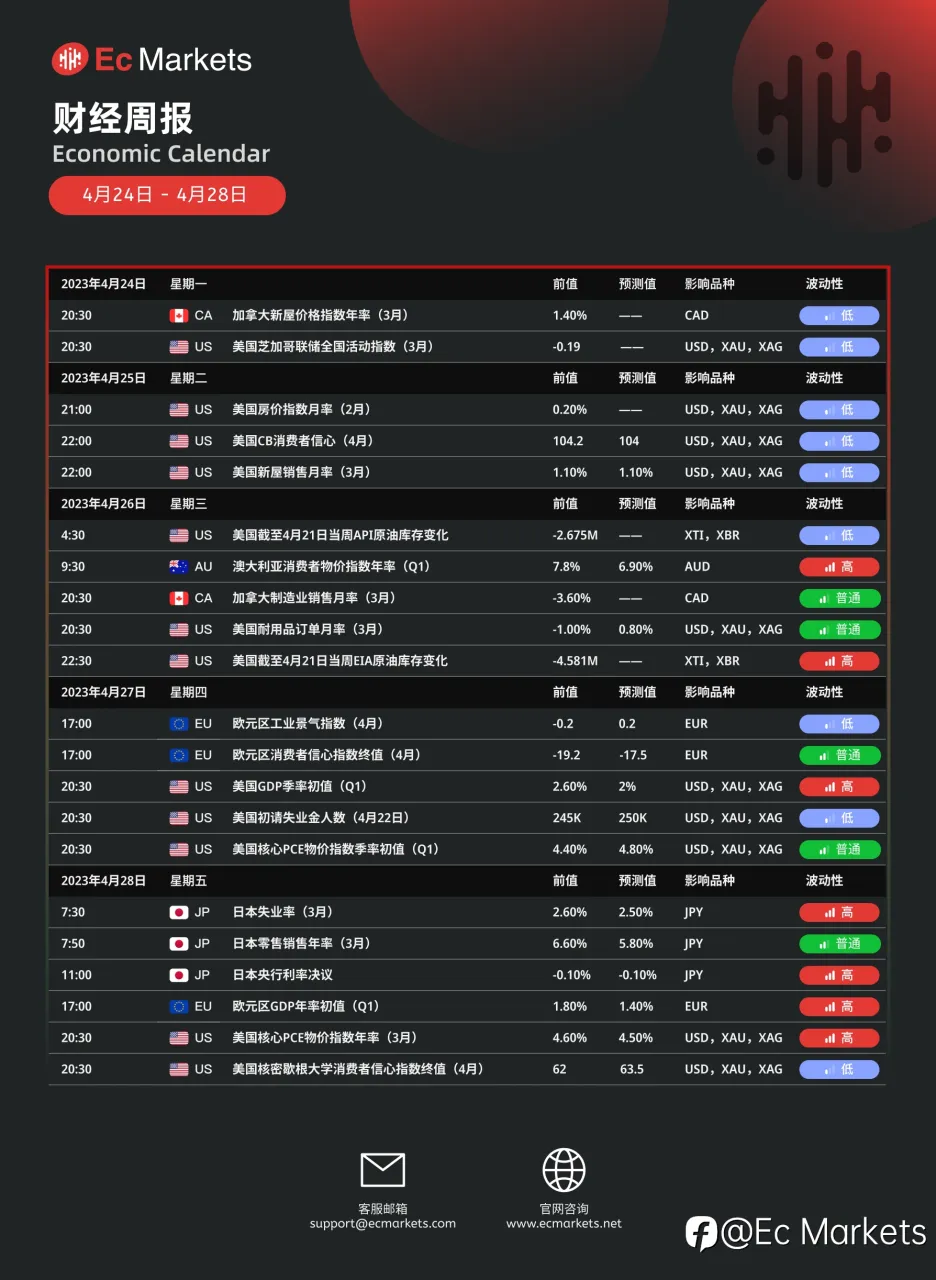Select the 4月24日 - 4月28日 date pill
The height and width of the screenshot is (1280, 936).
[x=167, y=195]
